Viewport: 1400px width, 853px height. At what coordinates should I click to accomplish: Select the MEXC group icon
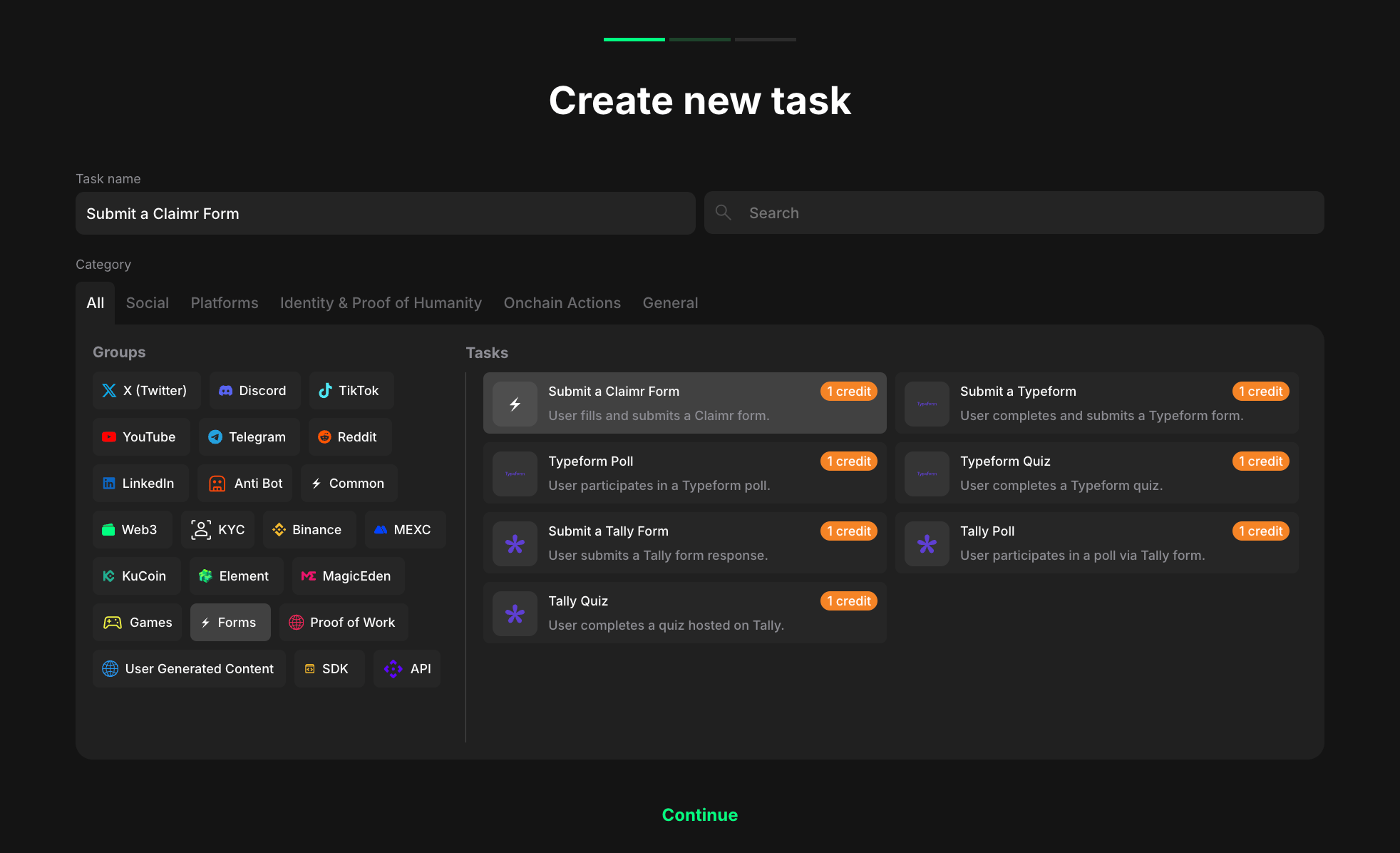381,530
